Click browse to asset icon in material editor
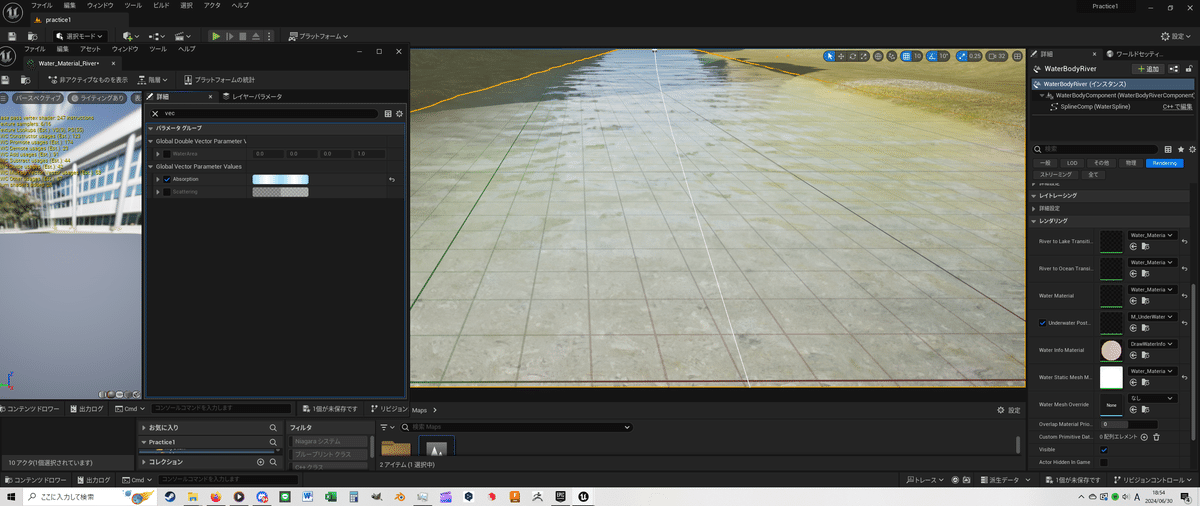 pos(24,79)
